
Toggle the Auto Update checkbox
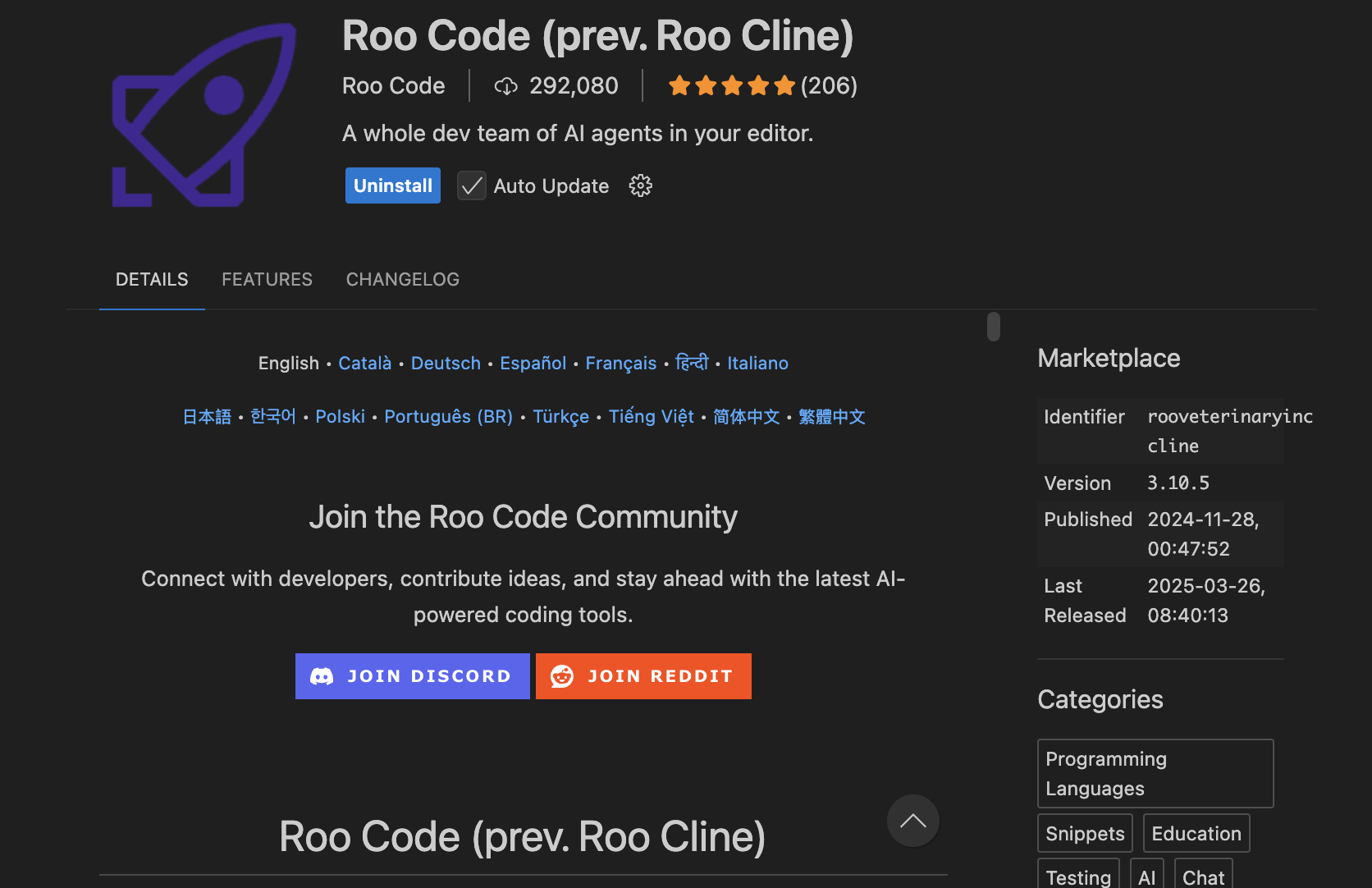tap(471, 186)
